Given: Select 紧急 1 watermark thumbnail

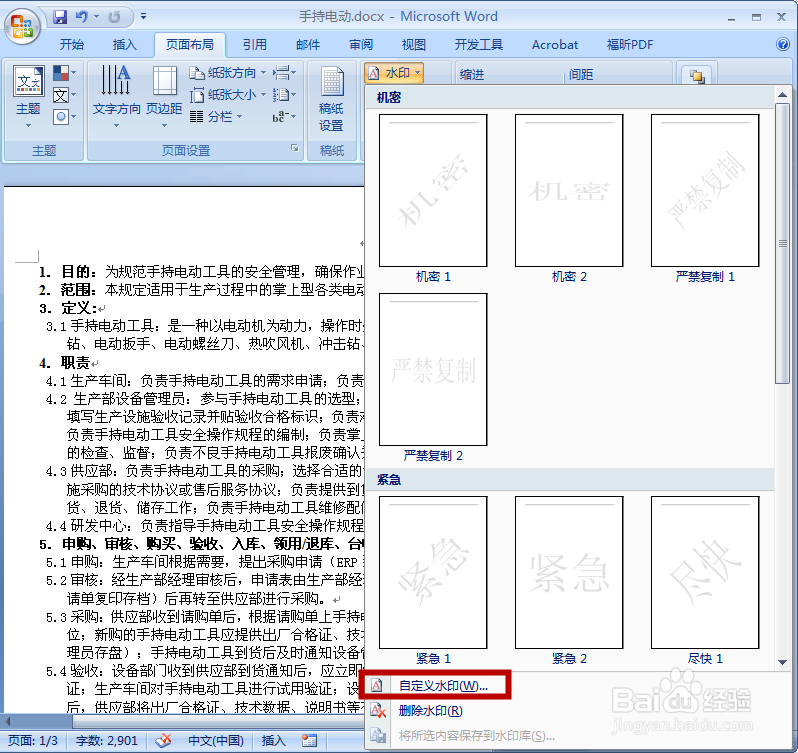Looking at the screenshot, I should (433, 572).
